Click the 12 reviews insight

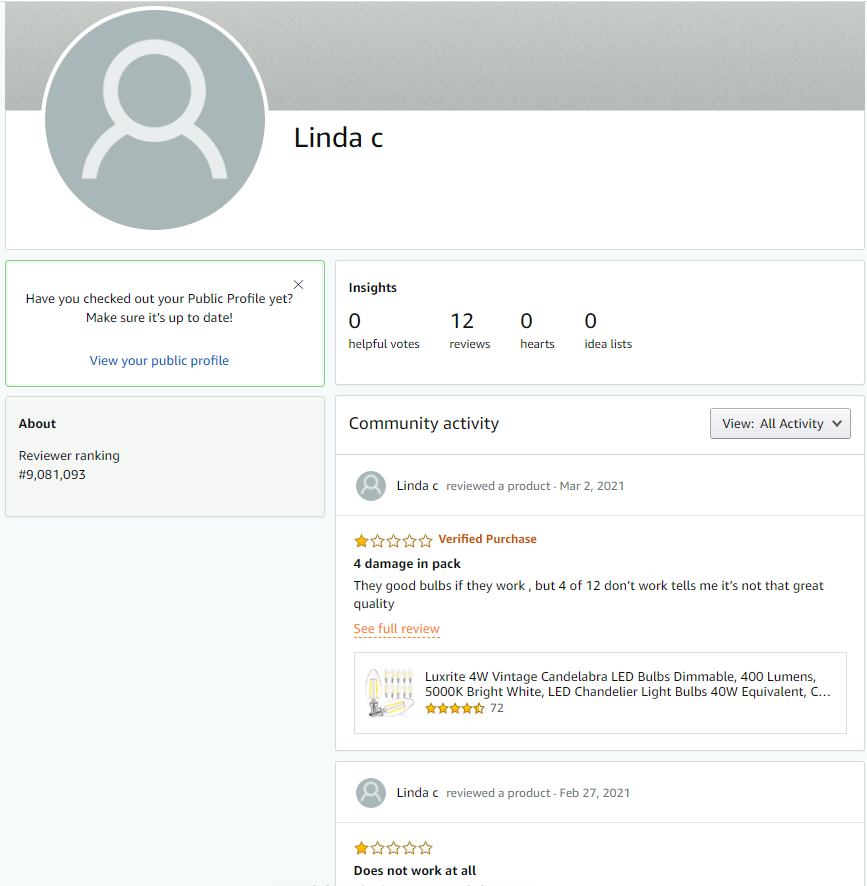[x=469, y=331]
